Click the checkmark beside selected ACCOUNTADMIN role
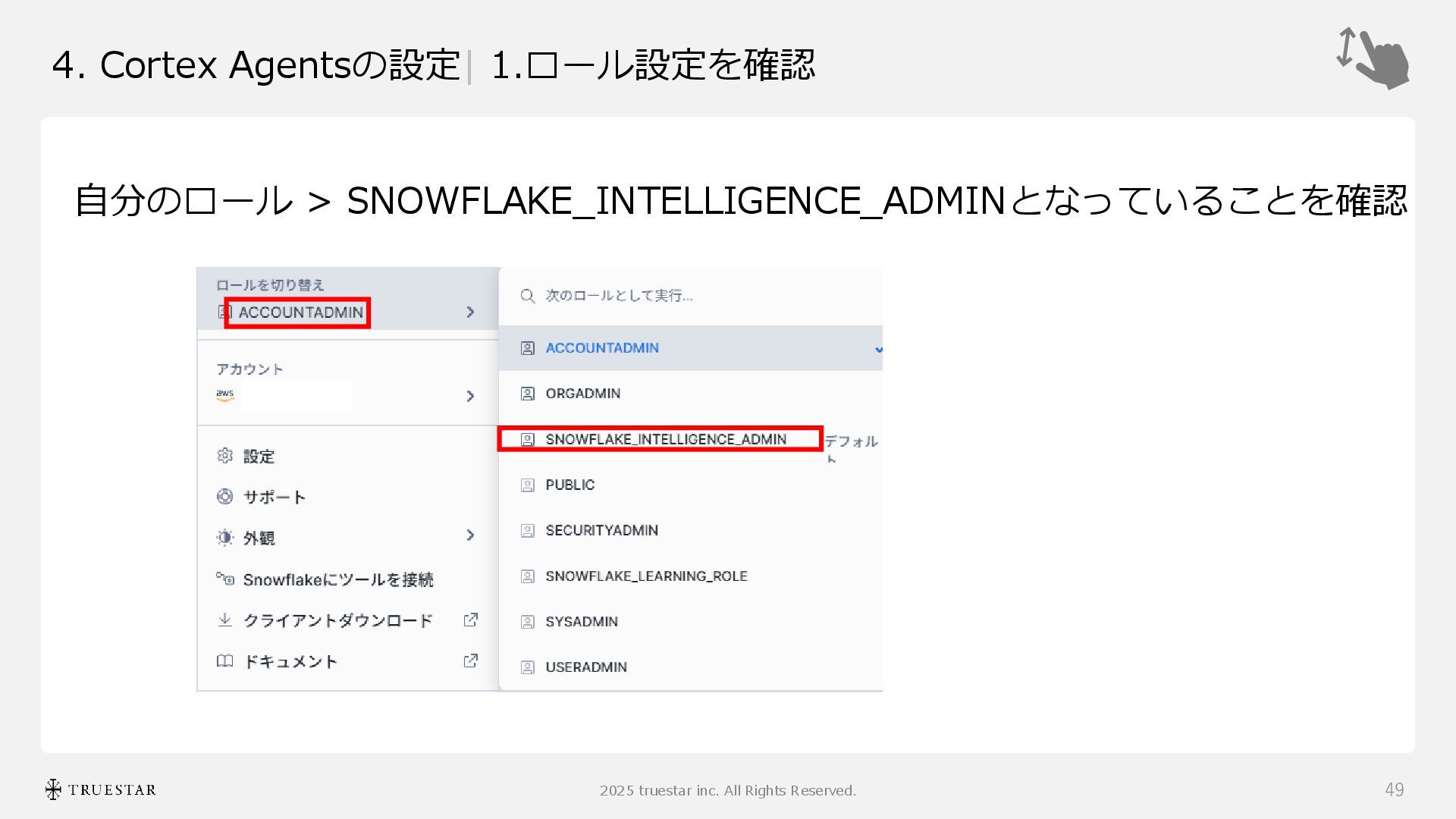The image size is (1456, 819). (878, 350)
